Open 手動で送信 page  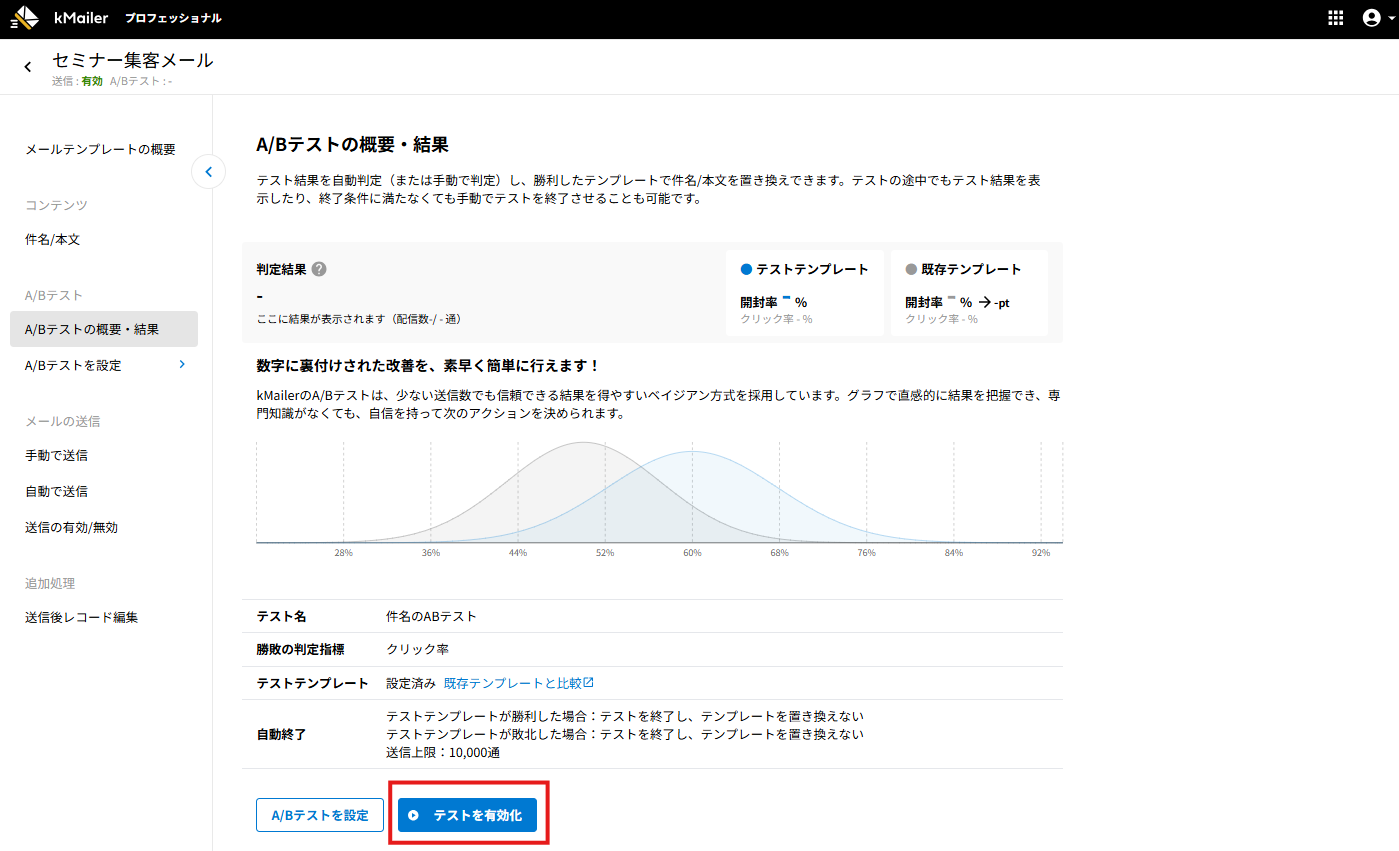pos(56,455)
